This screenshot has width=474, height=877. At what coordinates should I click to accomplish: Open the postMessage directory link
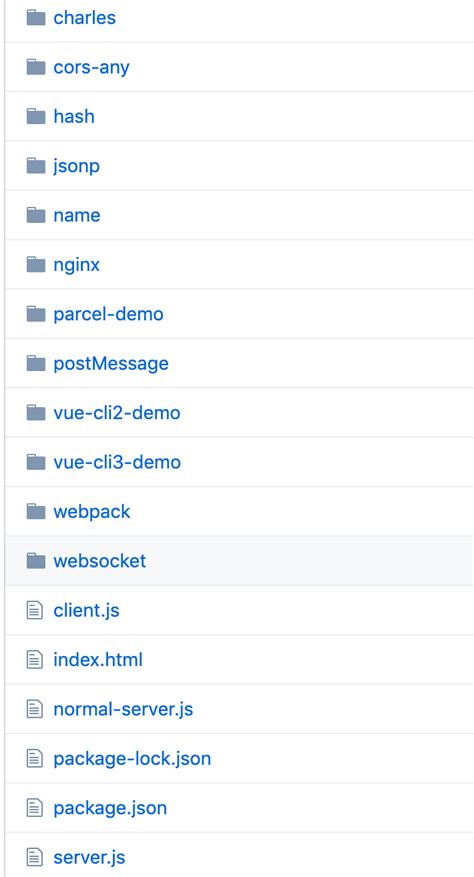click(111, 364)
